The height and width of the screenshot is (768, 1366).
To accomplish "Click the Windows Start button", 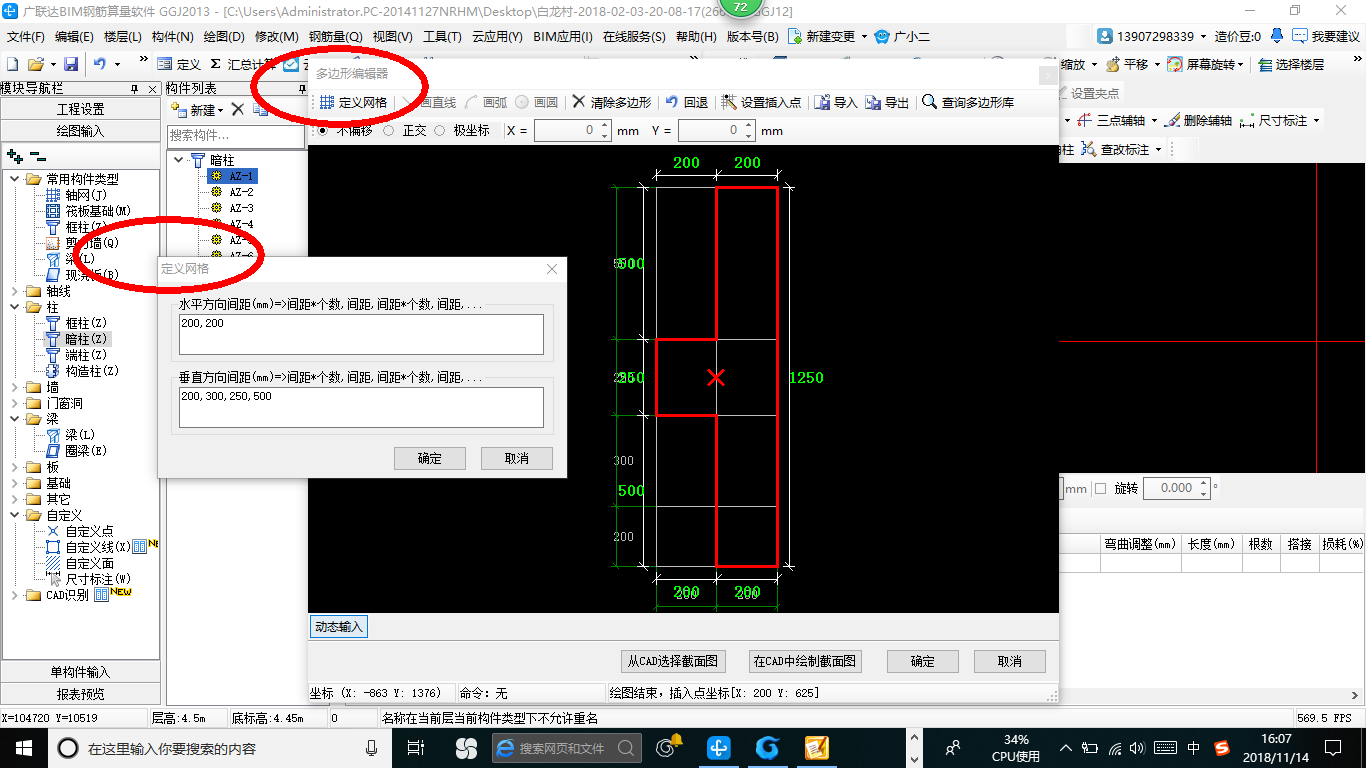I will click(x=22, y=747).
